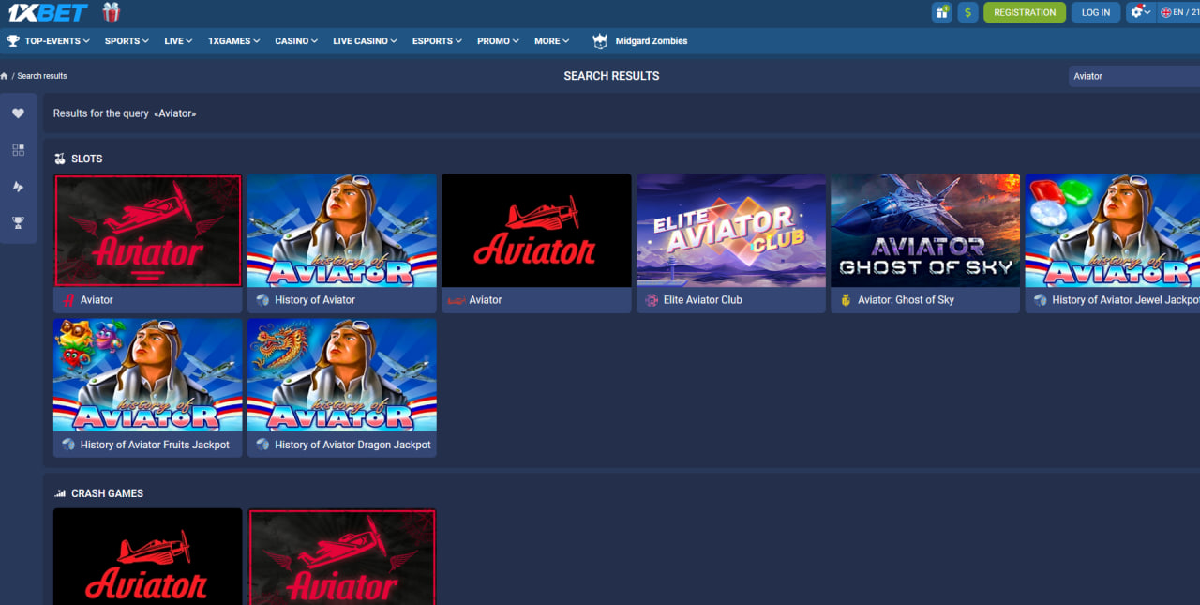Open black Aviator thumbnail under Crash Games
This screenshot has height=605, width=1200.
tap(148, 556)
